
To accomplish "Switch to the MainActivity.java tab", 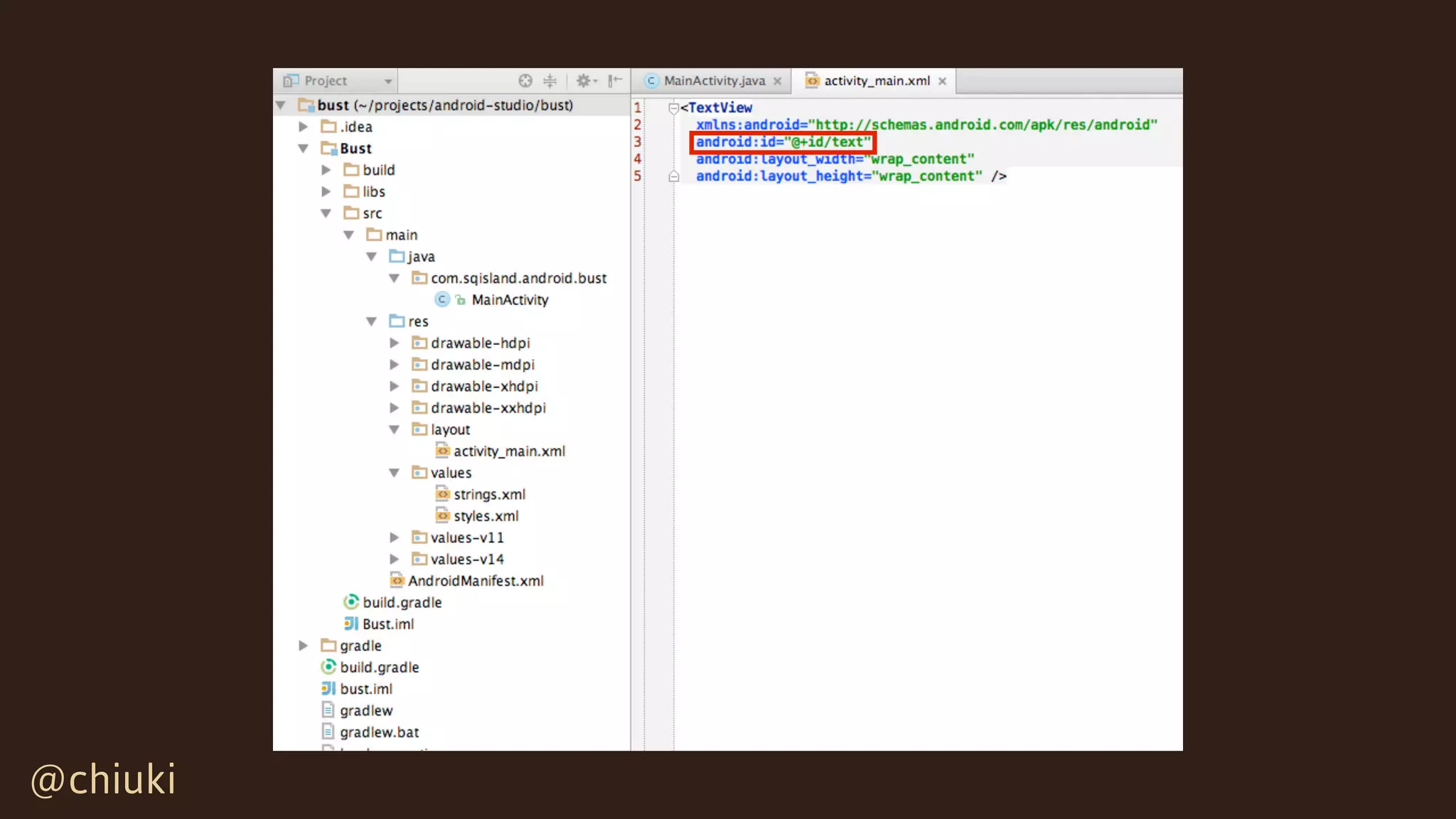I will [713, 81].
